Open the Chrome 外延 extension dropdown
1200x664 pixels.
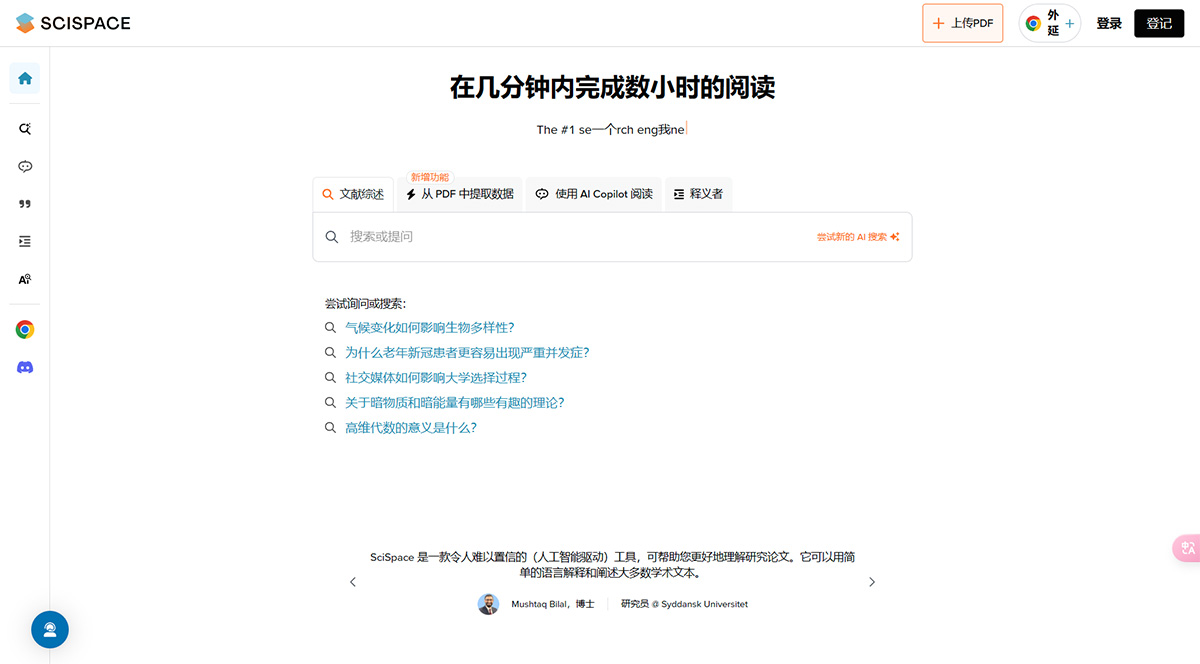coord(1048,22)
